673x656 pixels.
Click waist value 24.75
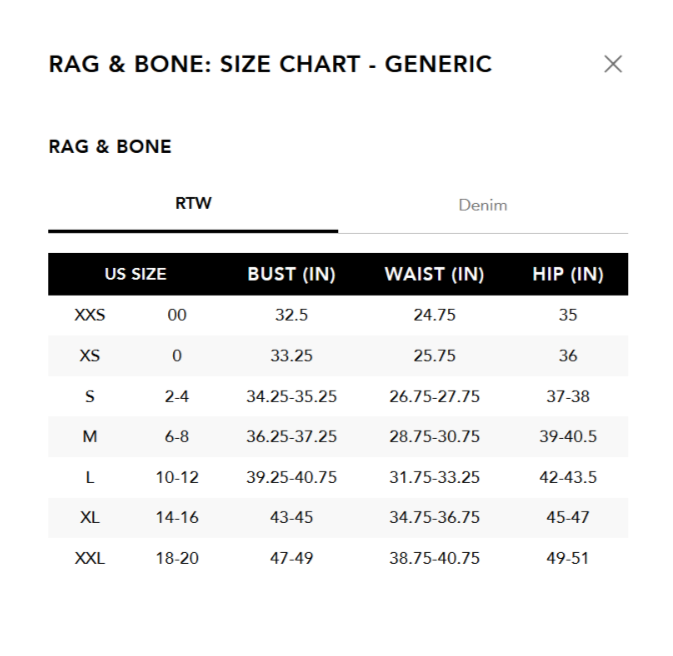point(434,315)
